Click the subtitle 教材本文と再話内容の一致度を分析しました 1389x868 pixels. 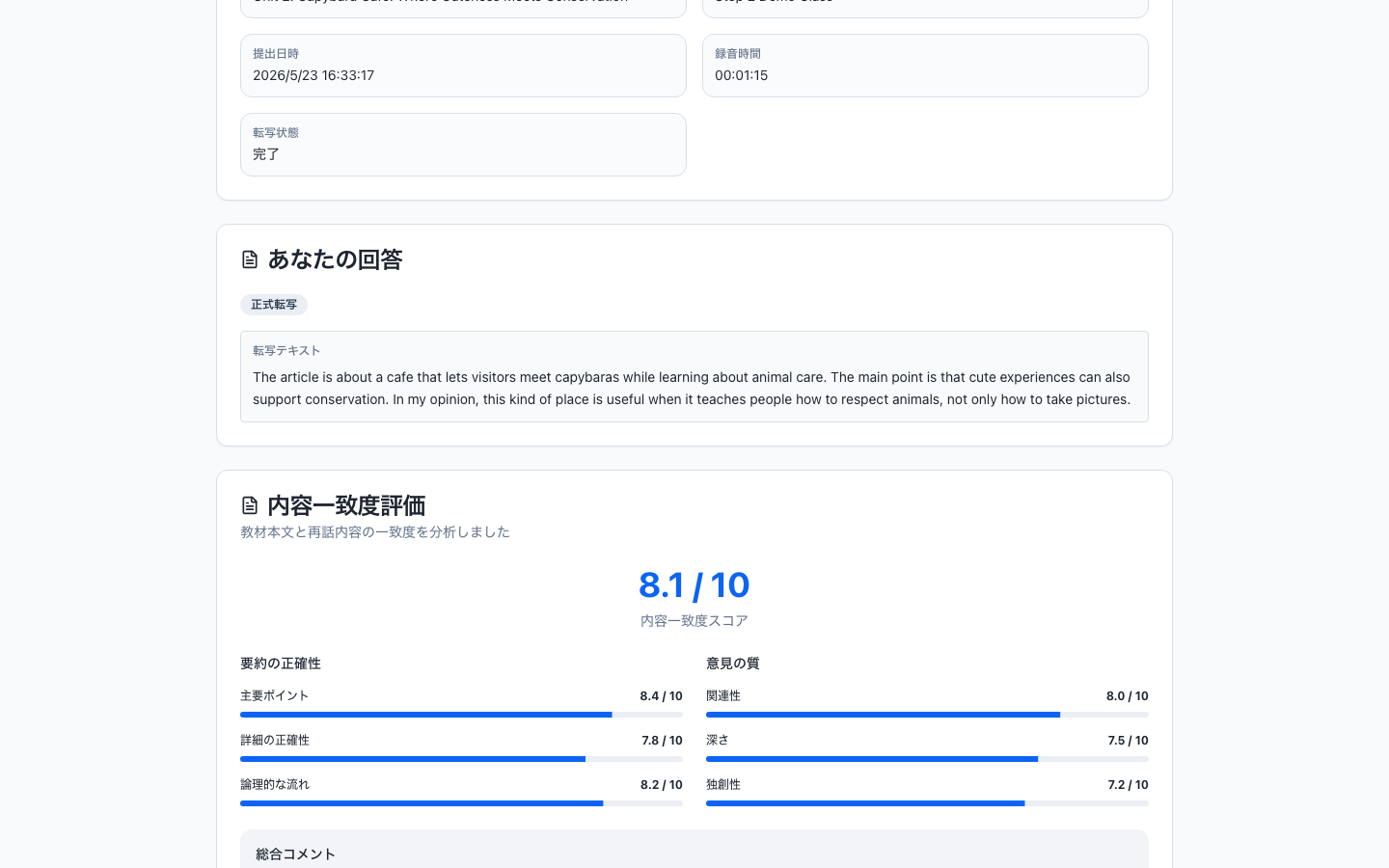[x=375, y=532]
